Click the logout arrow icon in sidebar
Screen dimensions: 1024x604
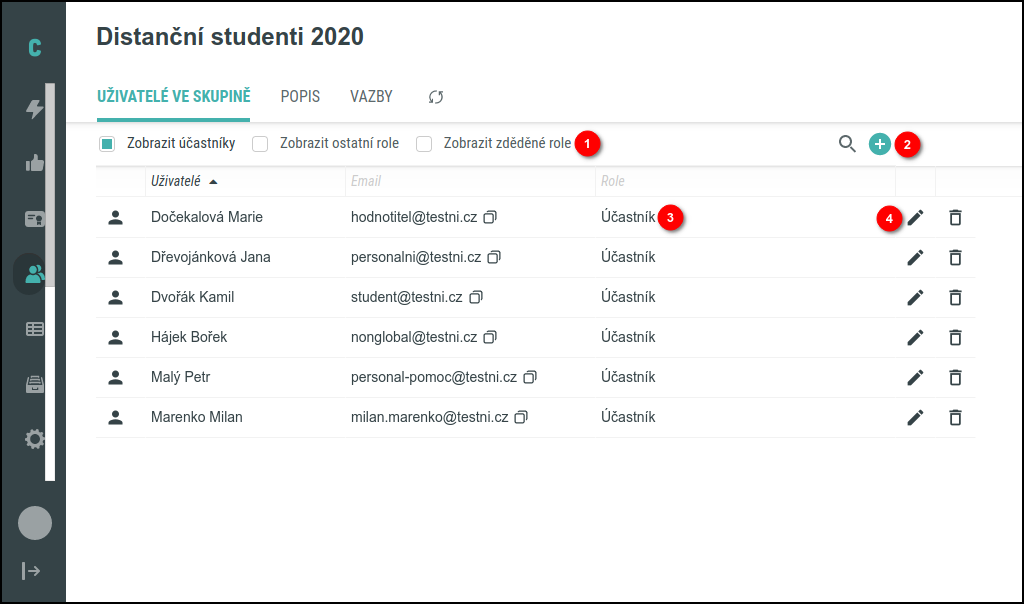32,570
